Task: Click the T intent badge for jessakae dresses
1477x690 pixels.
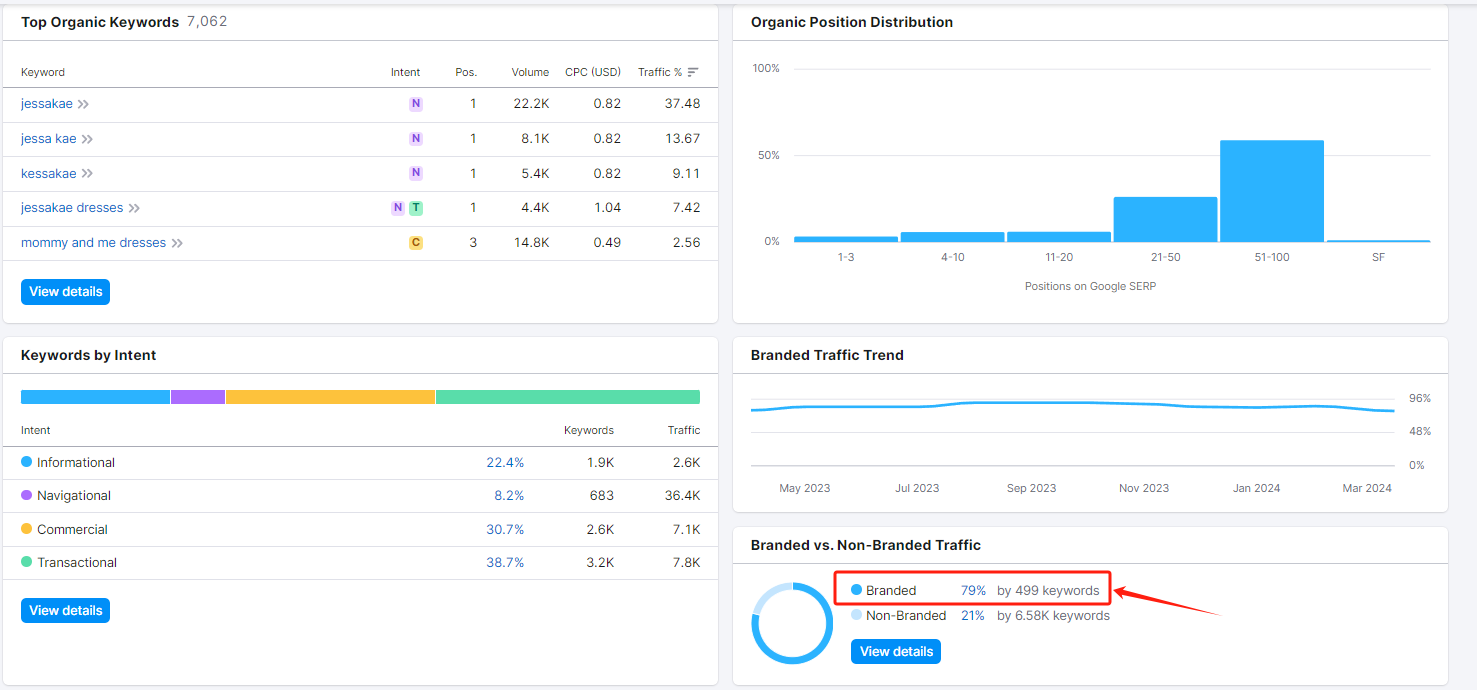Action: 416,208
